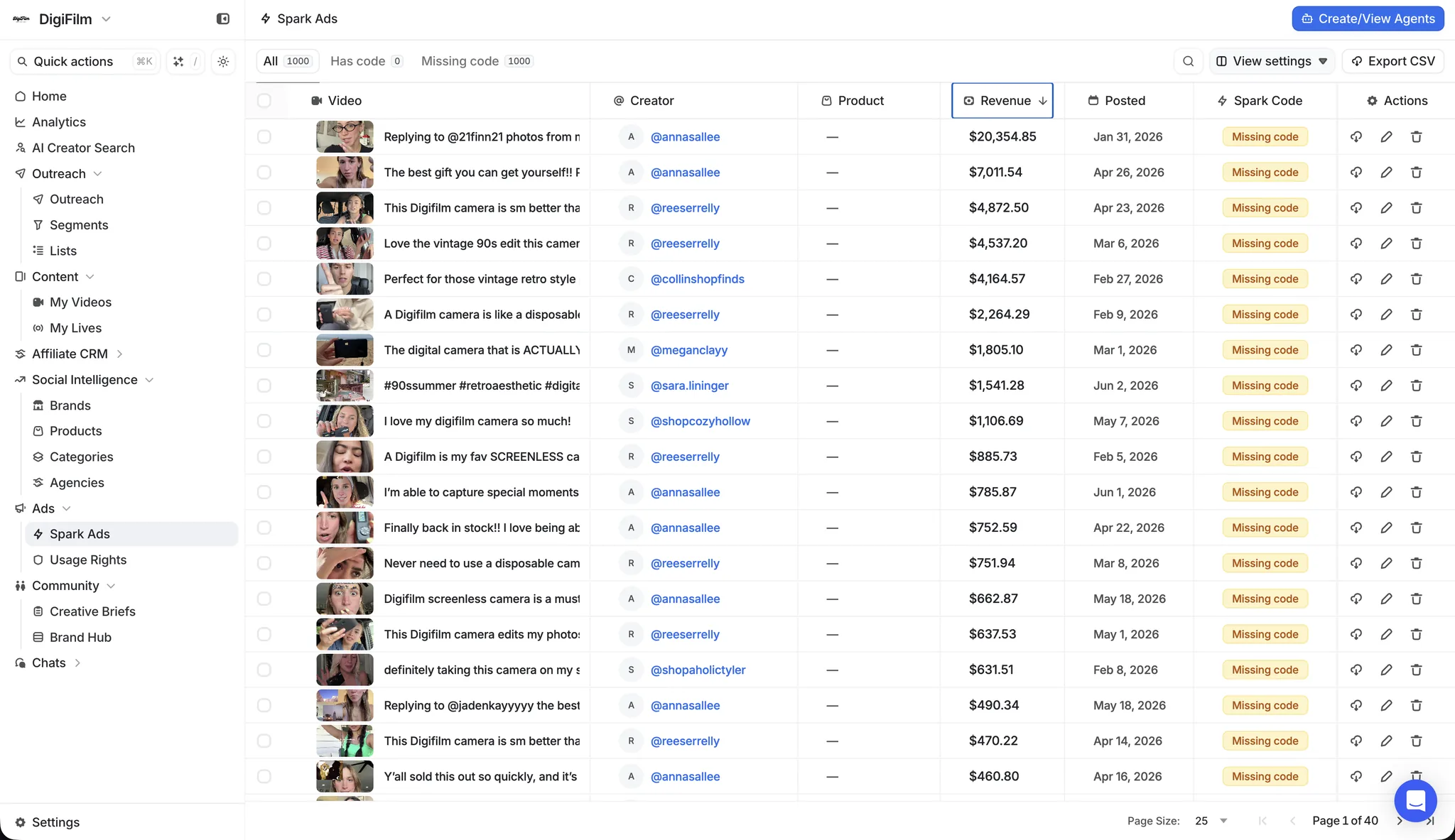Open Brands under Social Intelligence
Image resolution: width=1455 pixels, height=840 pixels.
70,405
